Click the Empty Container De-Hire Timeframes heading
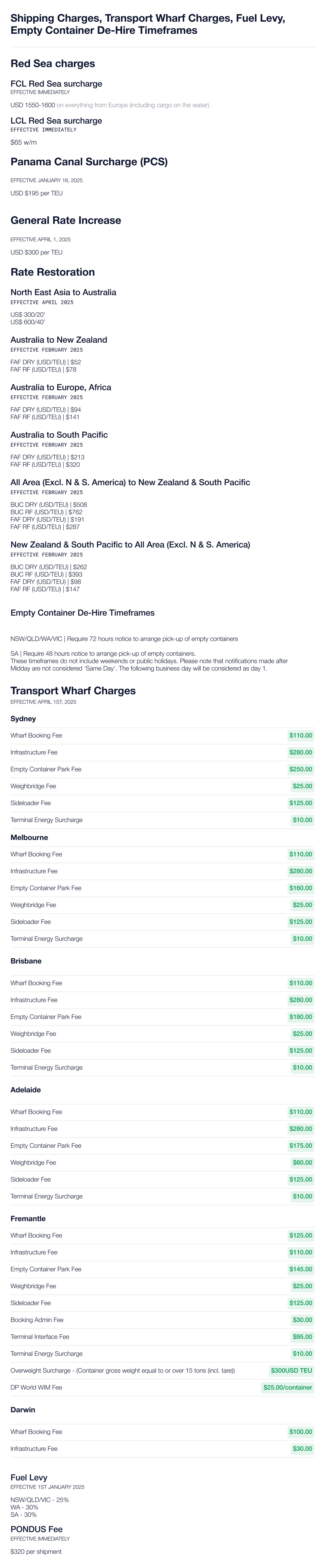The width and height of the screenshot is (336, 1568). (x=82, y=612)
